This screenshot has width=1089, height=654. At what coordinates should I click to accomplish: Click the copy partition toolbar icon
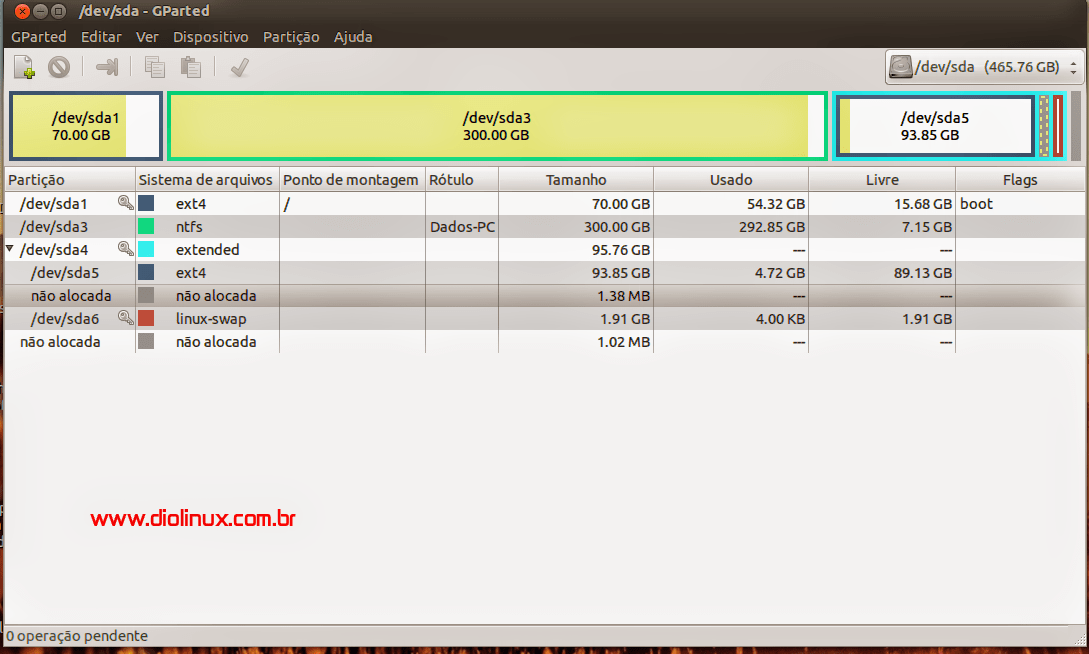154,67
